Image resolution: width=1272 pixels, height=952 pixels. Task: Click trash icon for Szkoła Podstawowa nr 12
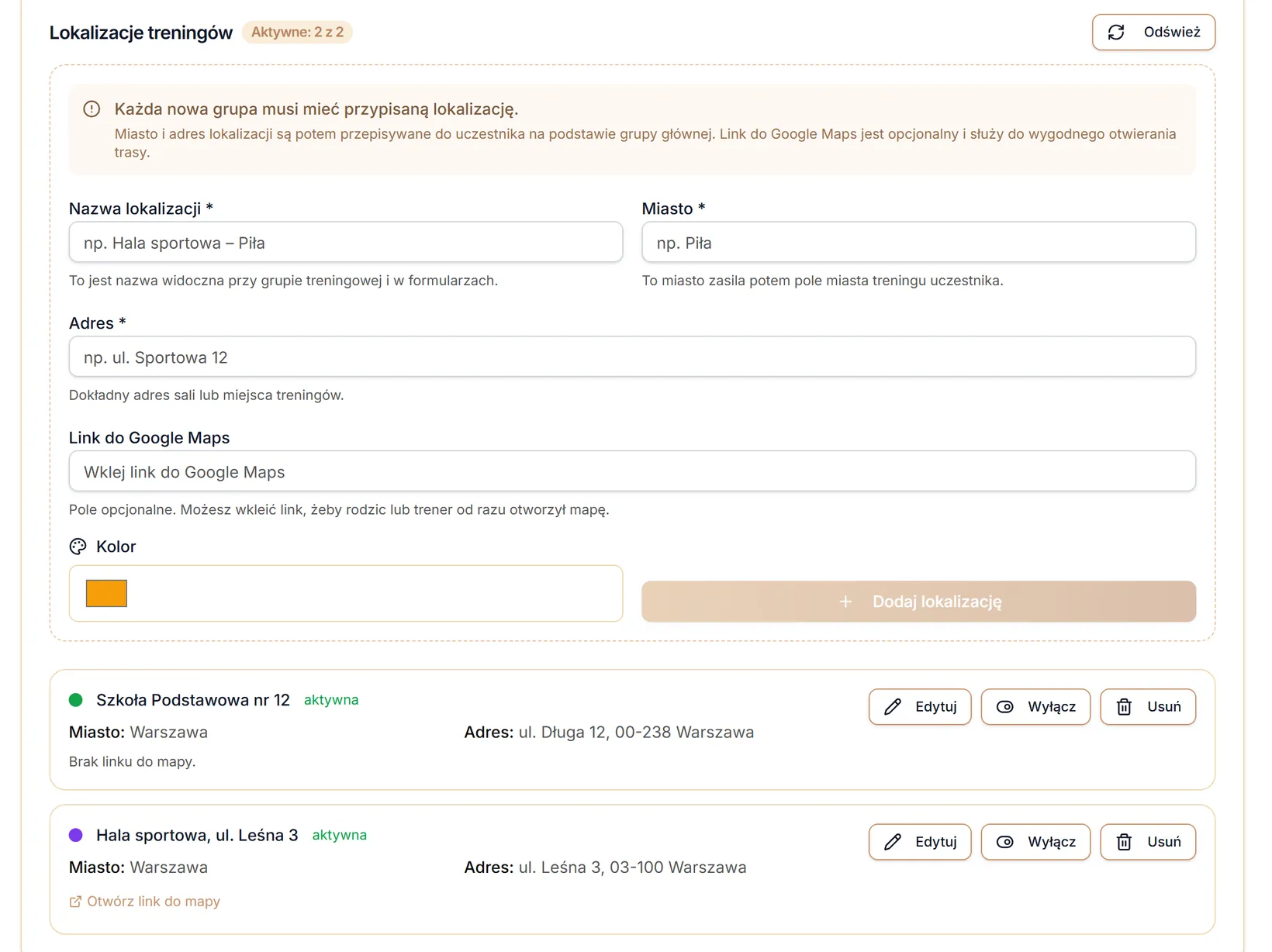coord(1124,707)
